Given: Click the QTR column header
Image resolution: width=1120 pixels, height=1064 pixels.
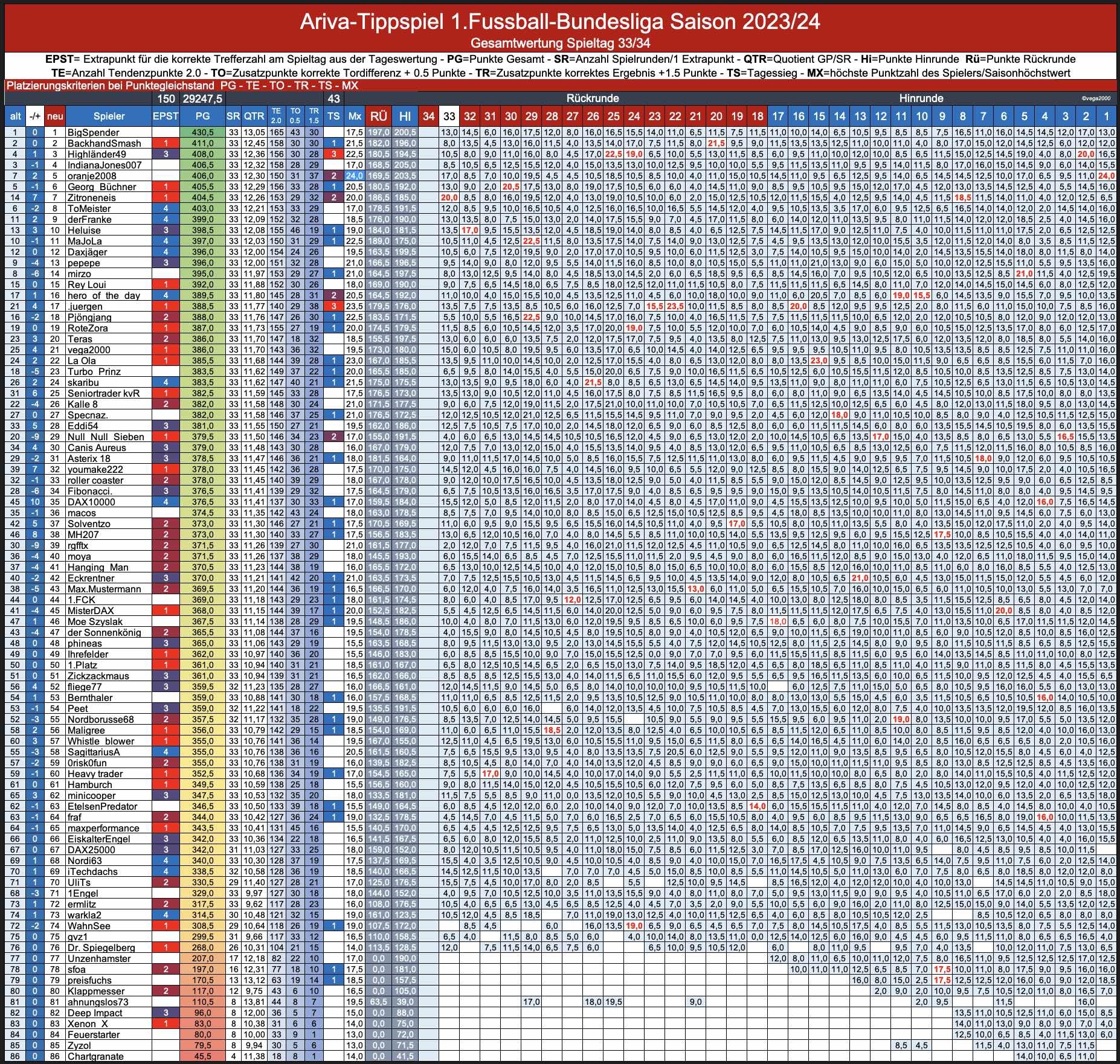Looking at the screenshot, I should pyautogui.click(x=254, y=116).
